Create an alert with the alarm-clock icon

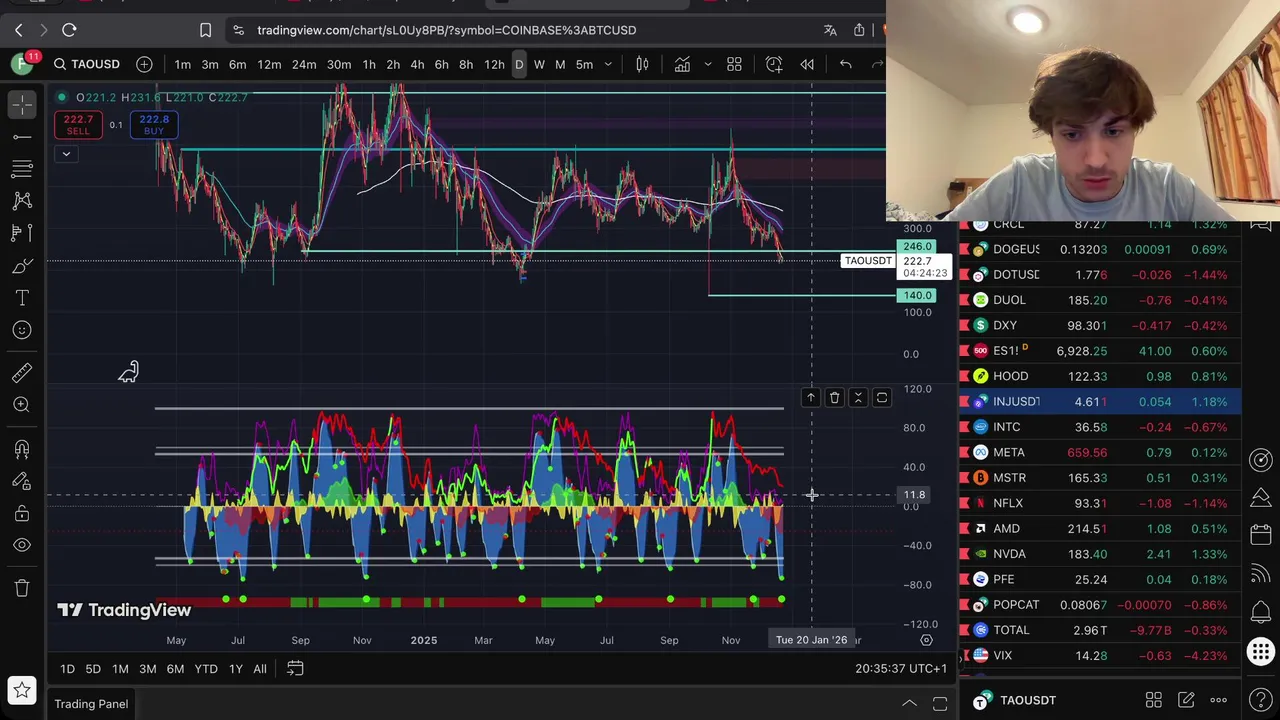coord(774,64)
